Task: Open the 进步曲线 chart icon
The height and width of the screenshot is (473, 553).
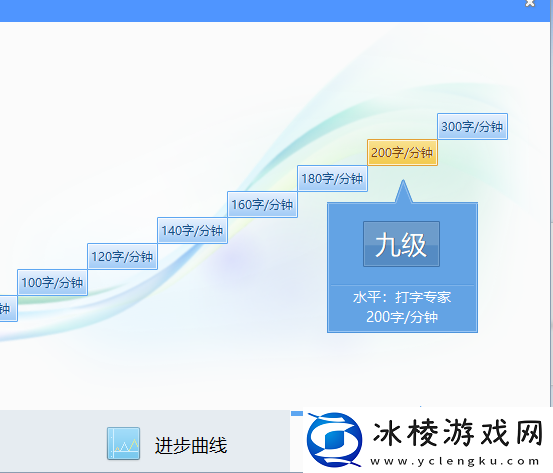Action: pyautogui.click(x=123, y=443)
